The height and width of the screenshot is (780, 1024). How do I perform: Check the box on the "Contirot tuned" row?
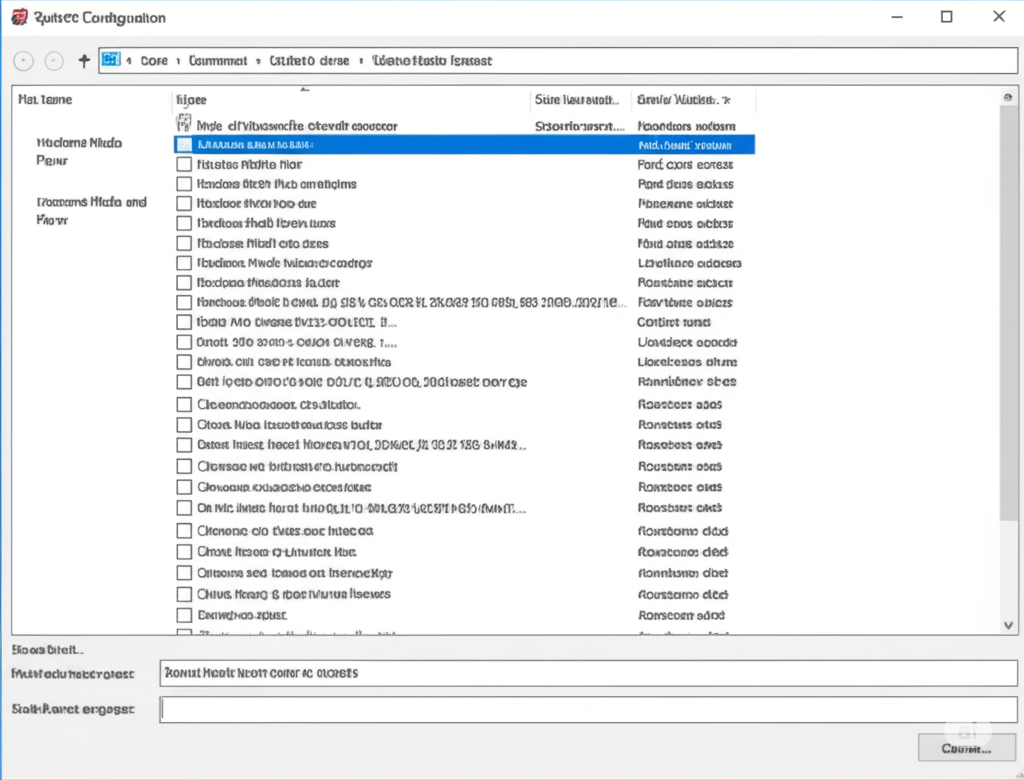184,322
